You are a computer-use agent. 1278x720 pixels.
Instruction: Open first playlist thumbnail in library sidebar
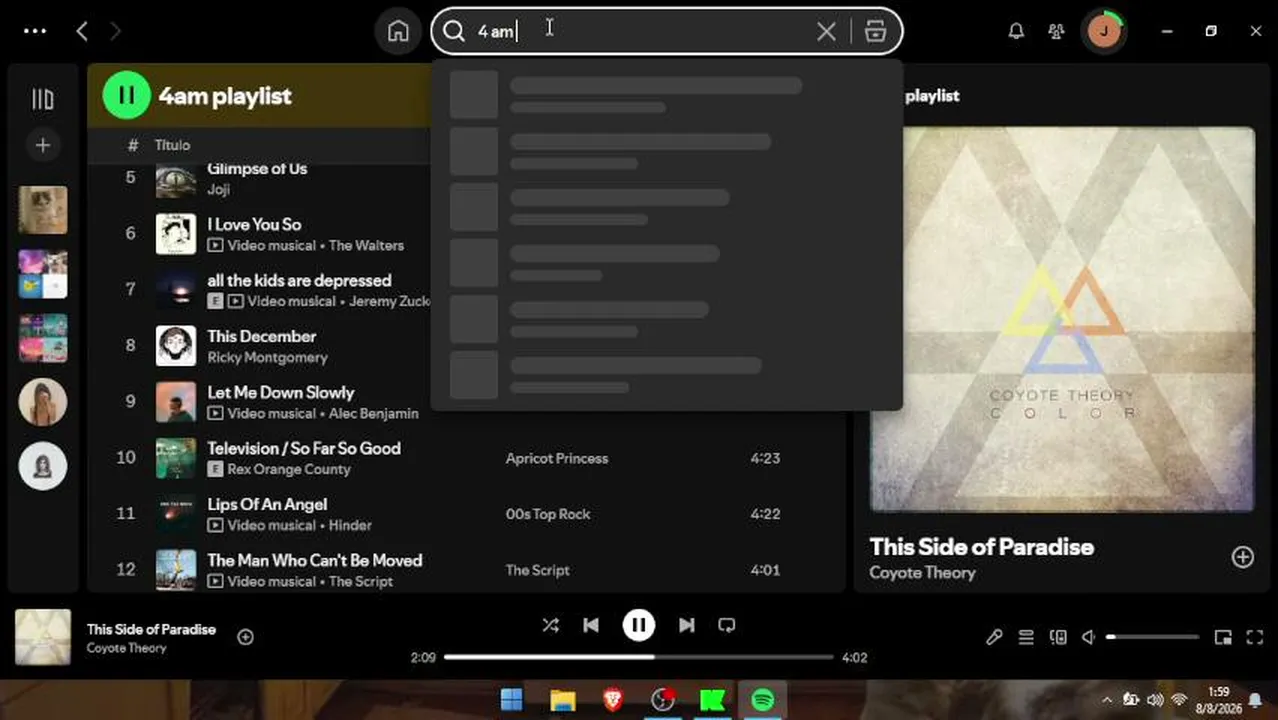click(43, 210)
